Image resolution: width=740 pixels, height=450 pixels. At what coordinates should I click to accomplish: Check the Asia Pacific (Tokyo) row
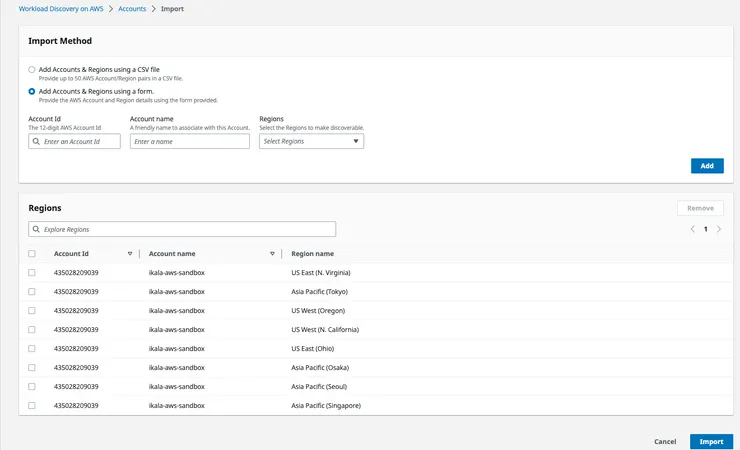click(x=32, y=292)
